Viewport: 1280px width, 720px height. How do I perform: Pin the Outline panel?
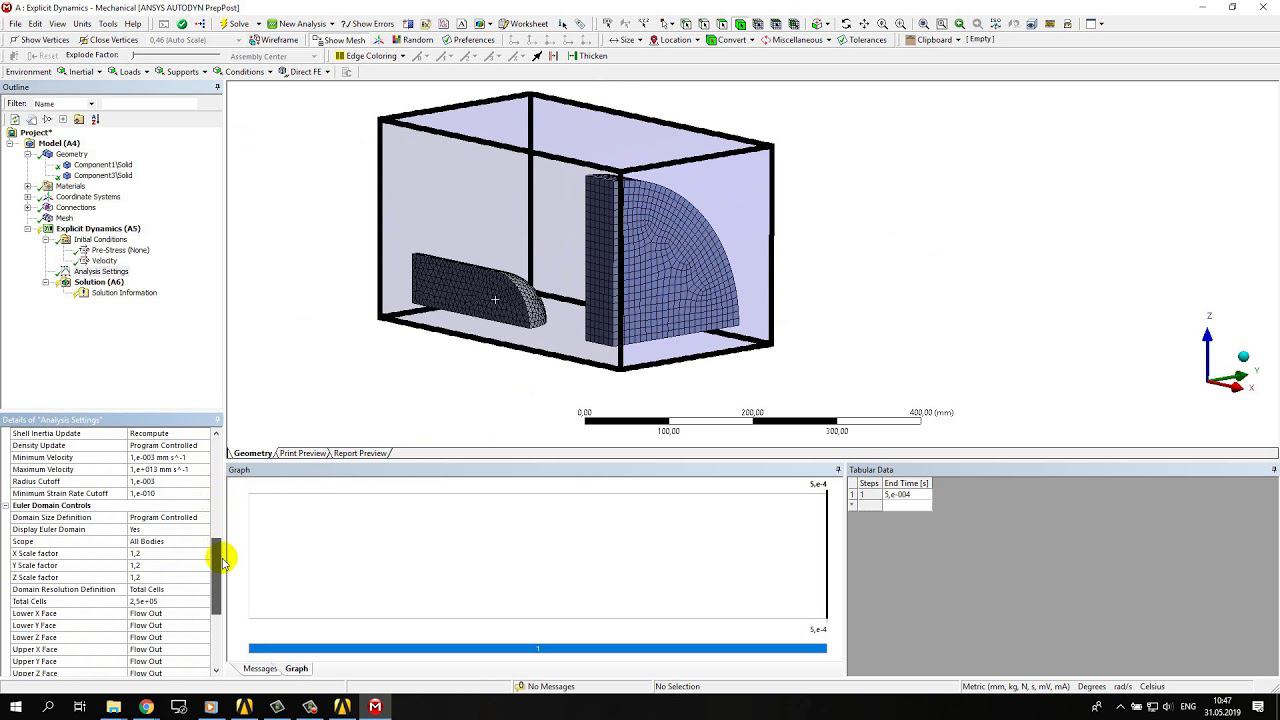click(x=217, y=87)
